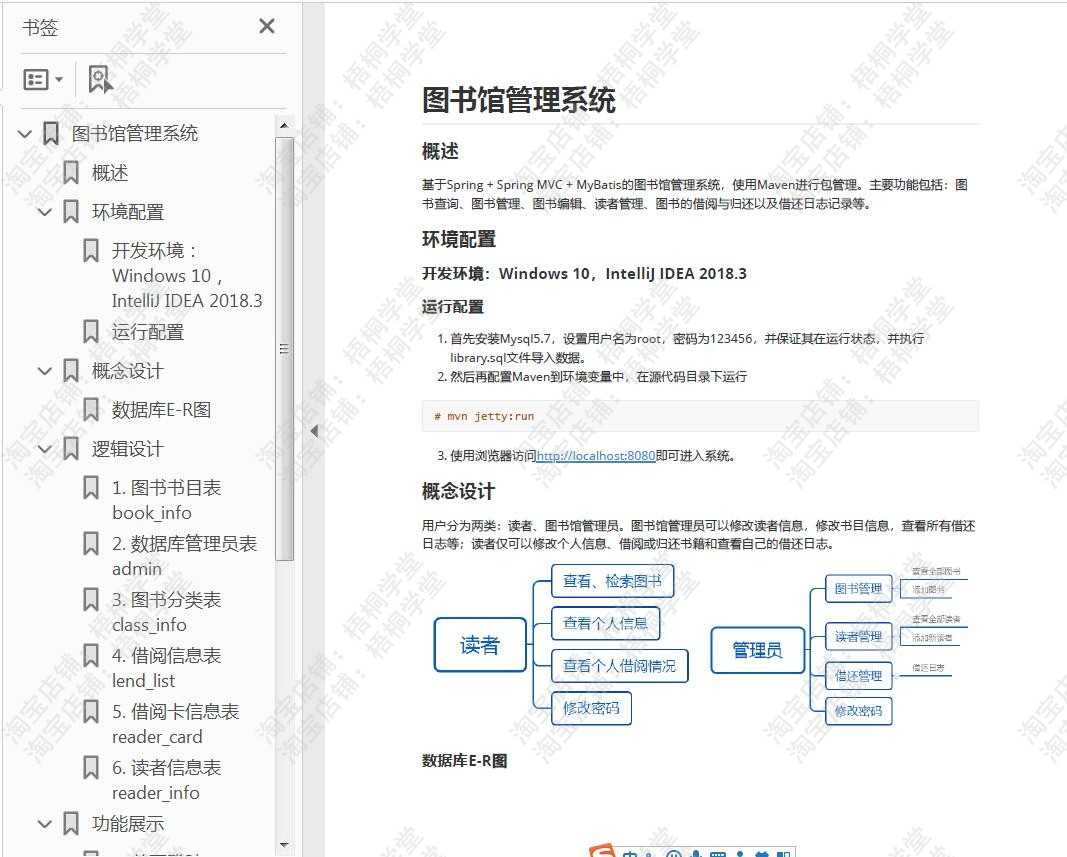This screenshot has width=1067, height=857.
Task: Click the bookmark icon beside 数据库E-R图
Action: coord(91,410)
